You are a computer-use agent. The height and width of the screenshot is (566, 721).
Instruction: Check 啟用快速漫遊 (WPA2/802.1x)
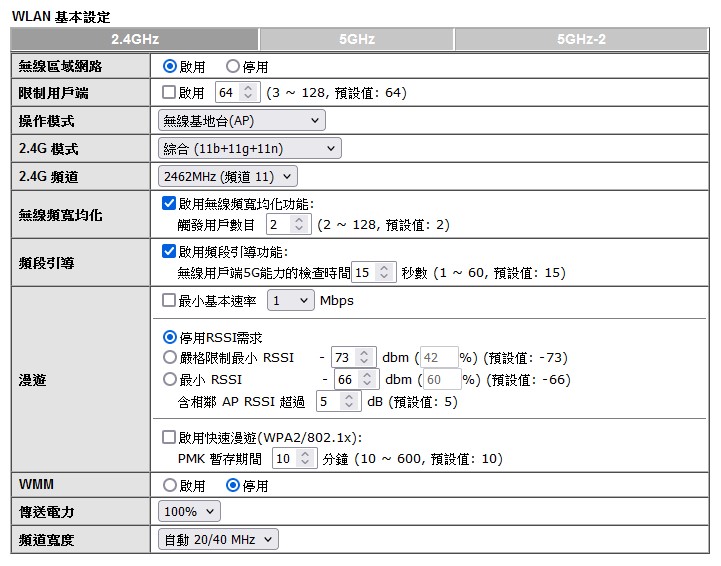pos(169,437)
